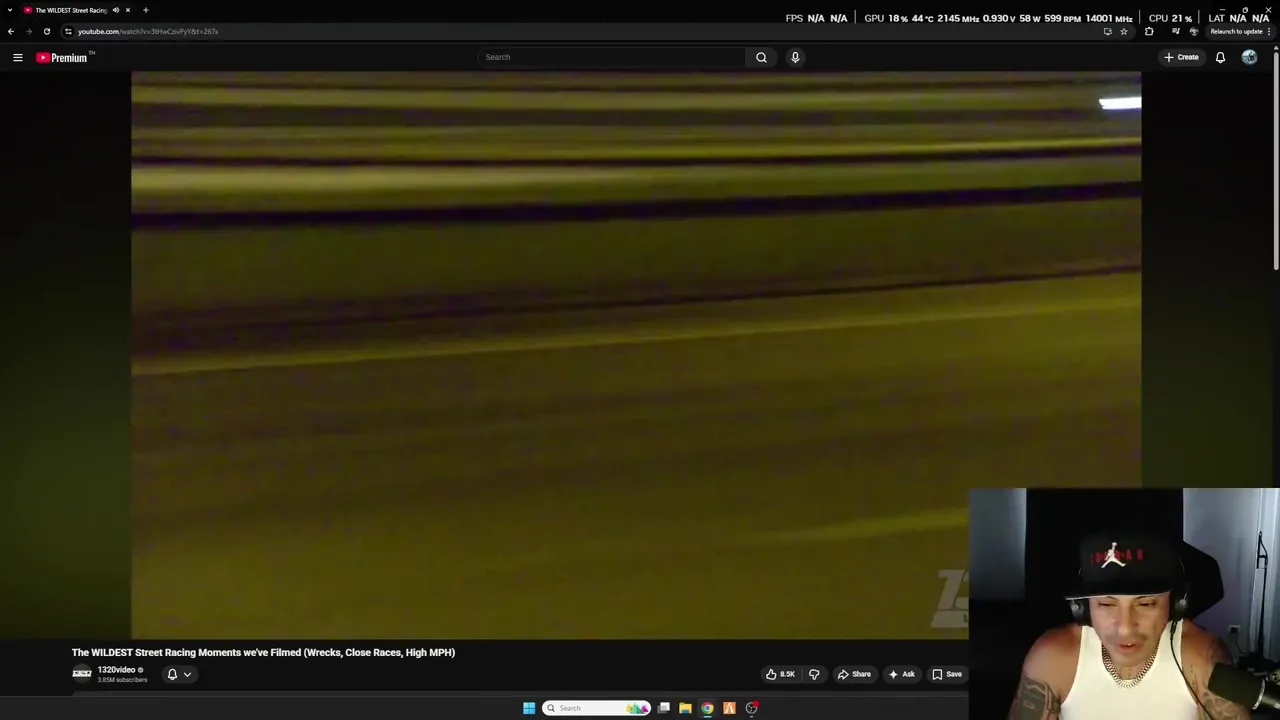
Task: Mute the tab via its speaker icon
Action: click(x=116, y=10)
